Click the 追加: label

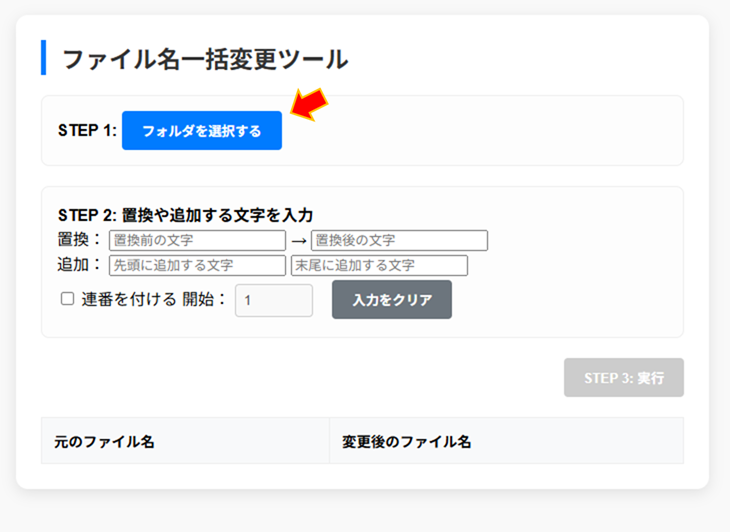[80, 266]
